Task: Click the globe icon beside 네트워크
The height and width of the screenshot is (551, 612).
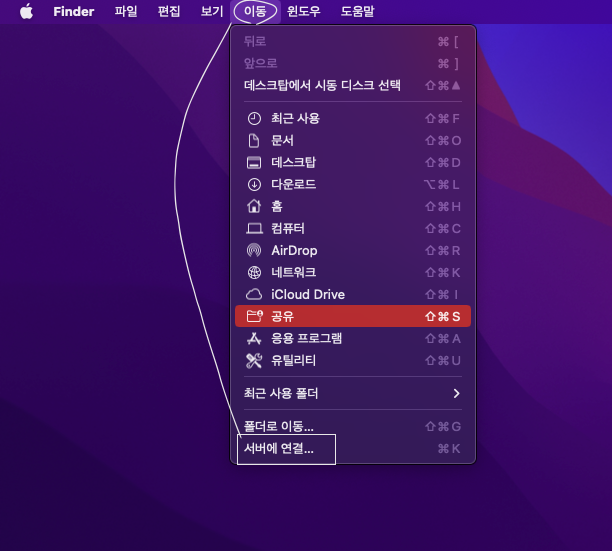Action: tap(254, 272)
